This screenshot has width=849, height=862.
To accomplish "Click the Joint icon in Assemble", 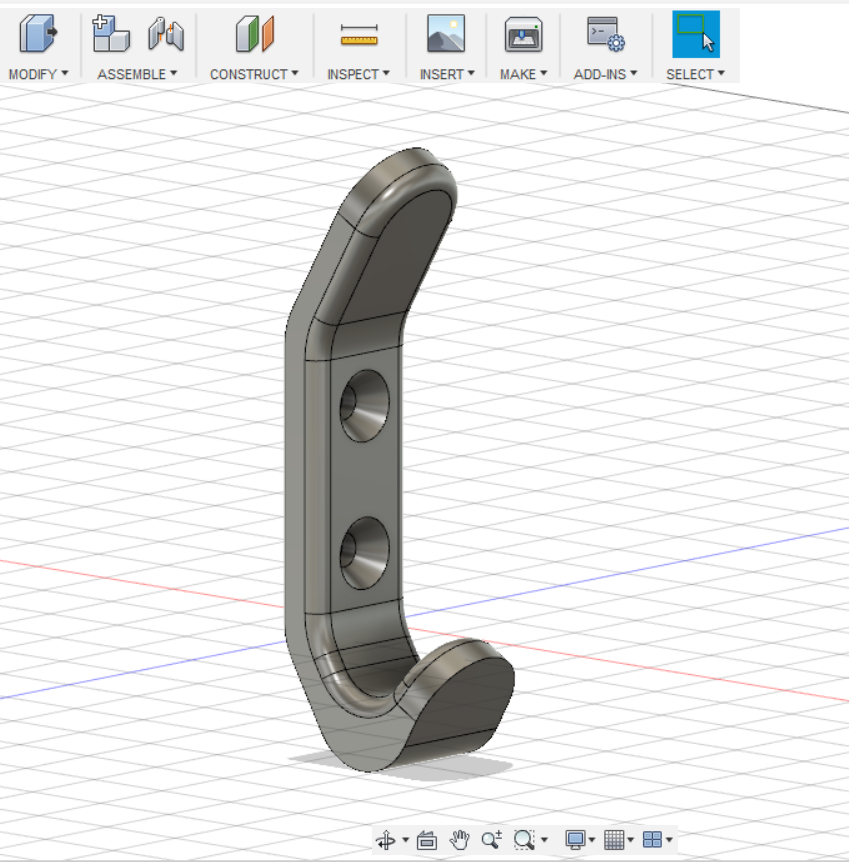I will 166,34.
